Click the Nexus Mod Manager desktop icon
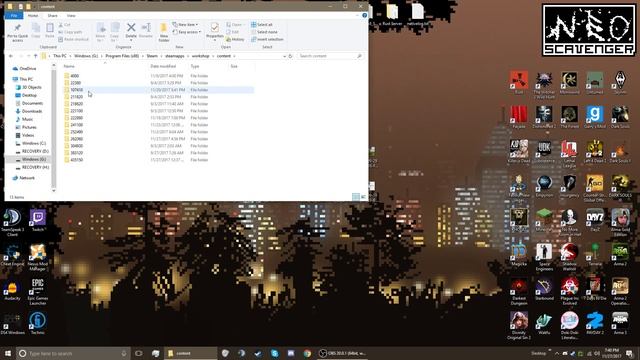The width and height of the screenshot is (640, 360). 38,258
